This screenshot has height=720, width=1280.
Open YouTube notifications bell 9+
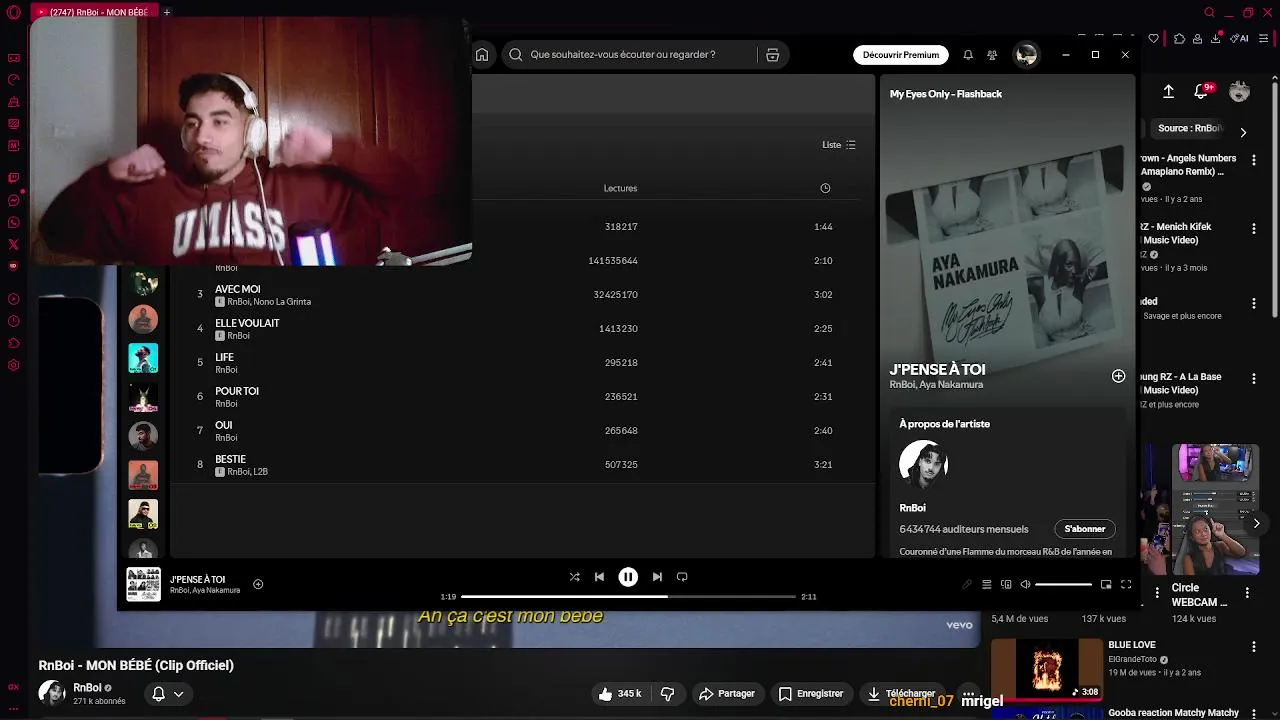point(1203,91)
